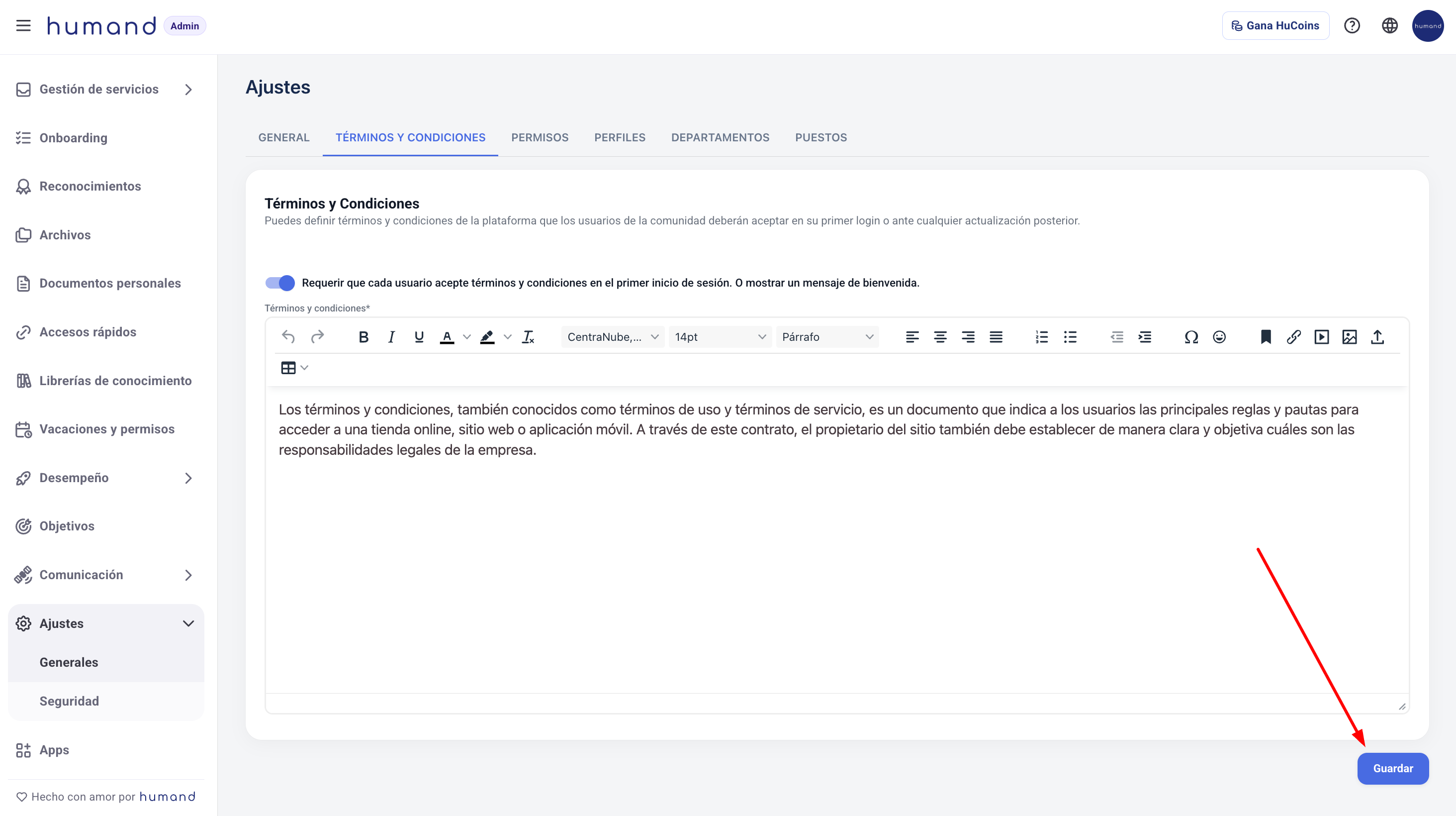The height and width of the screenshot is (816, 1456).
Task: Open the 14pt font size dropdown
Action: [x=720, y=337]
